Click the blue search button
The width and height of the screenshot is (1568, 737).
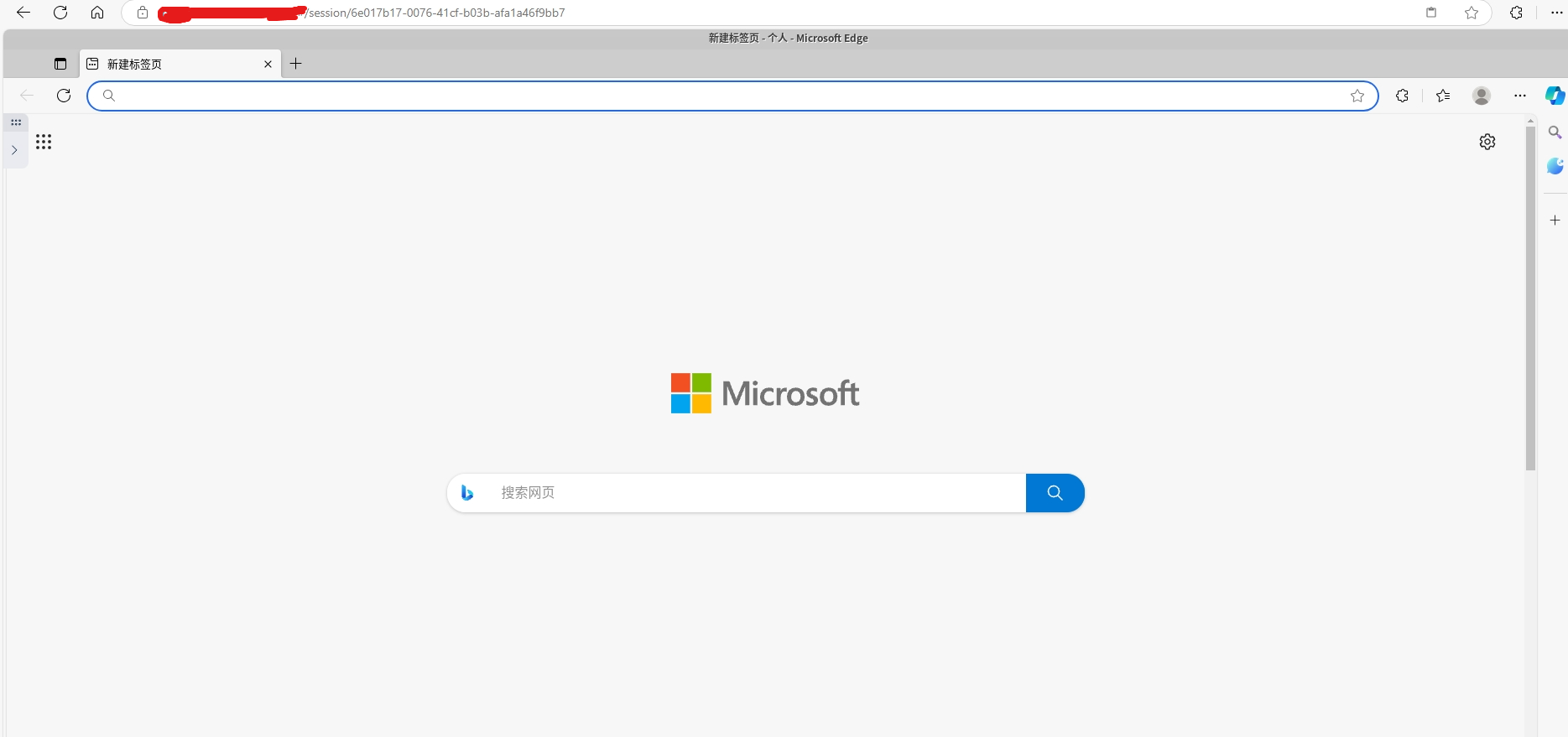(1055, 493)
